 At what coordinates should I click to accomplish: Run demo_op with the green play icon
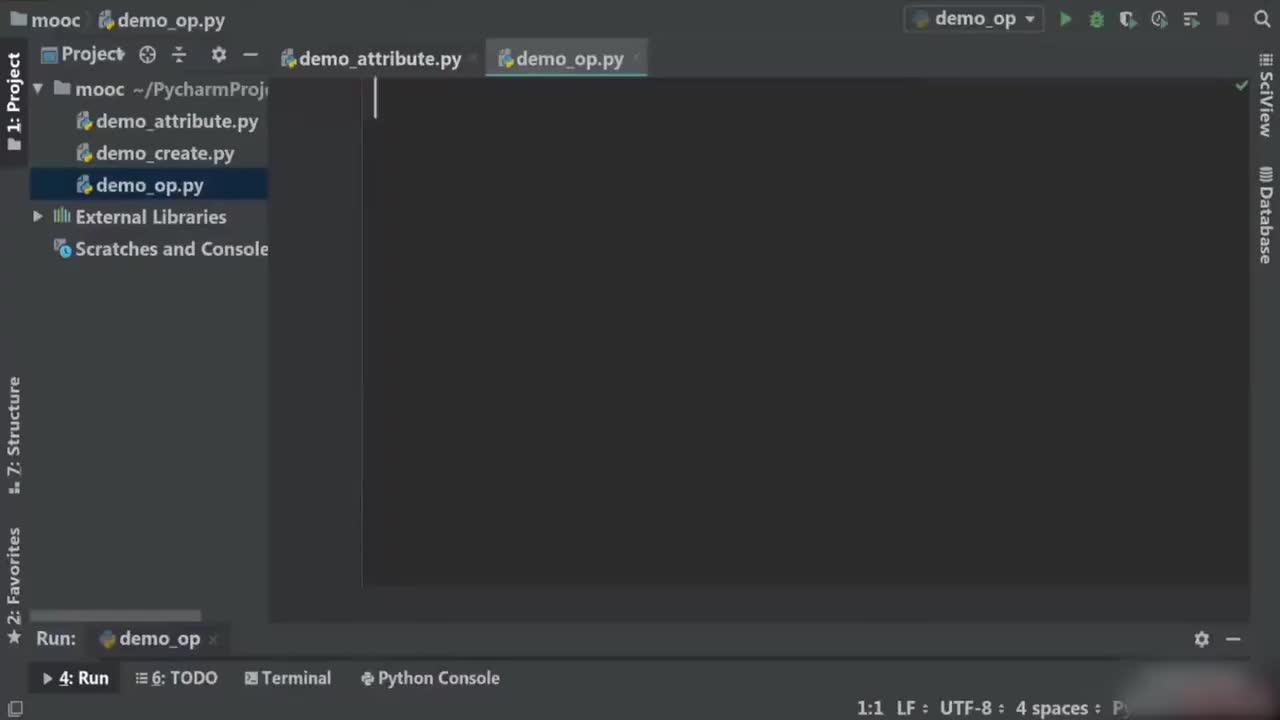click(x=1065, y=19)
